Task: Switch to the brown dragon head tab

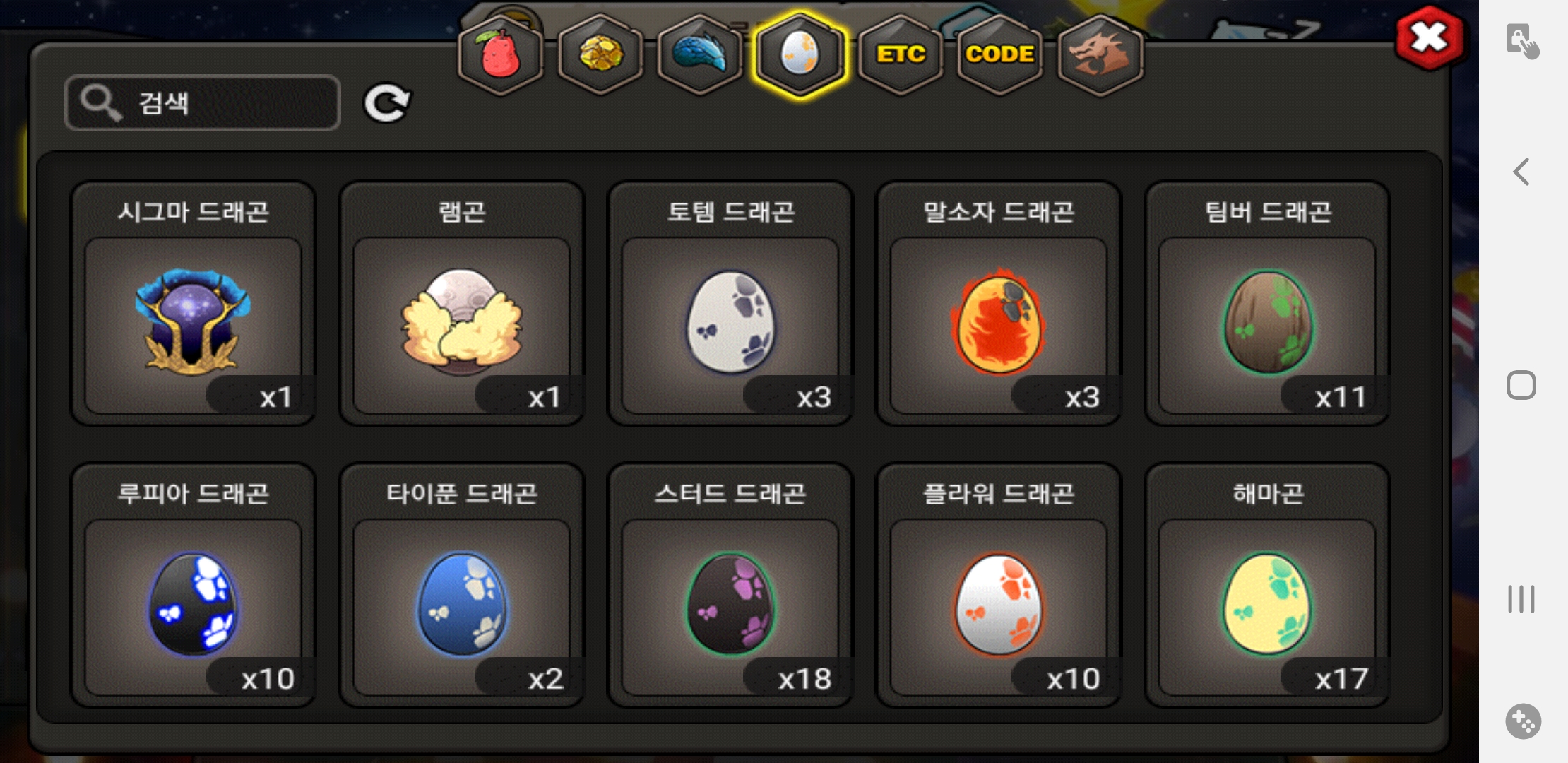Action: coord(1100,55)
